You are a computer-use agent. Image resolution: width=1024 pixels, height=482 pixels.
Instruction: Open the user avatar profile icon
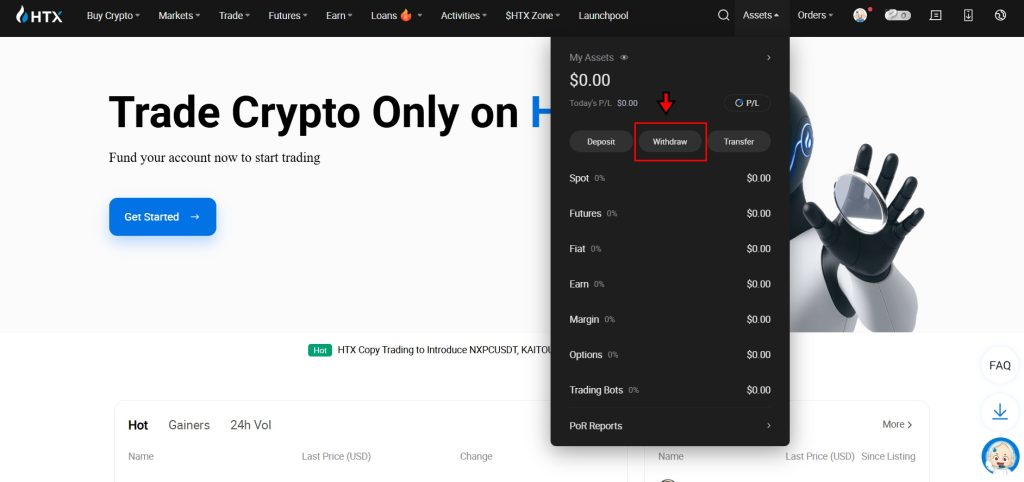861,15
